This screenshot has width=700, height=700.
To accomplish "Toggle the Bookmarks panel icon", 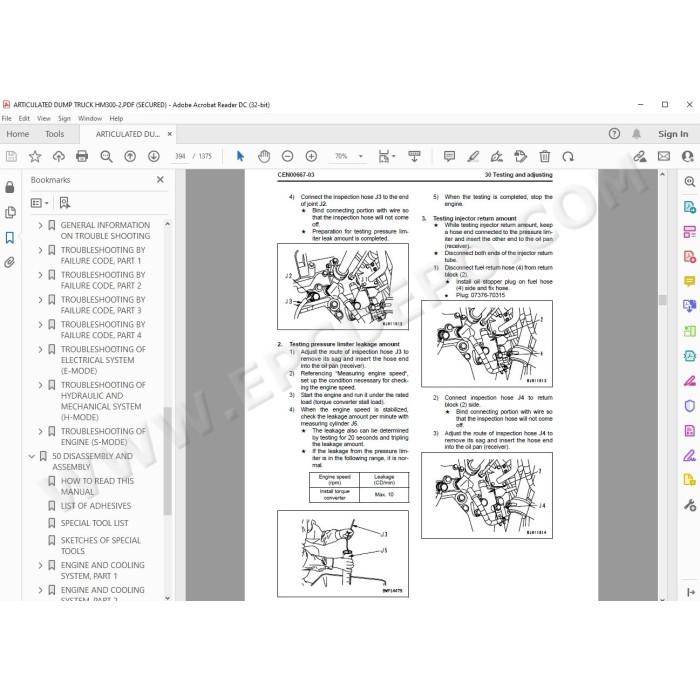I will [x=10, y=237].
